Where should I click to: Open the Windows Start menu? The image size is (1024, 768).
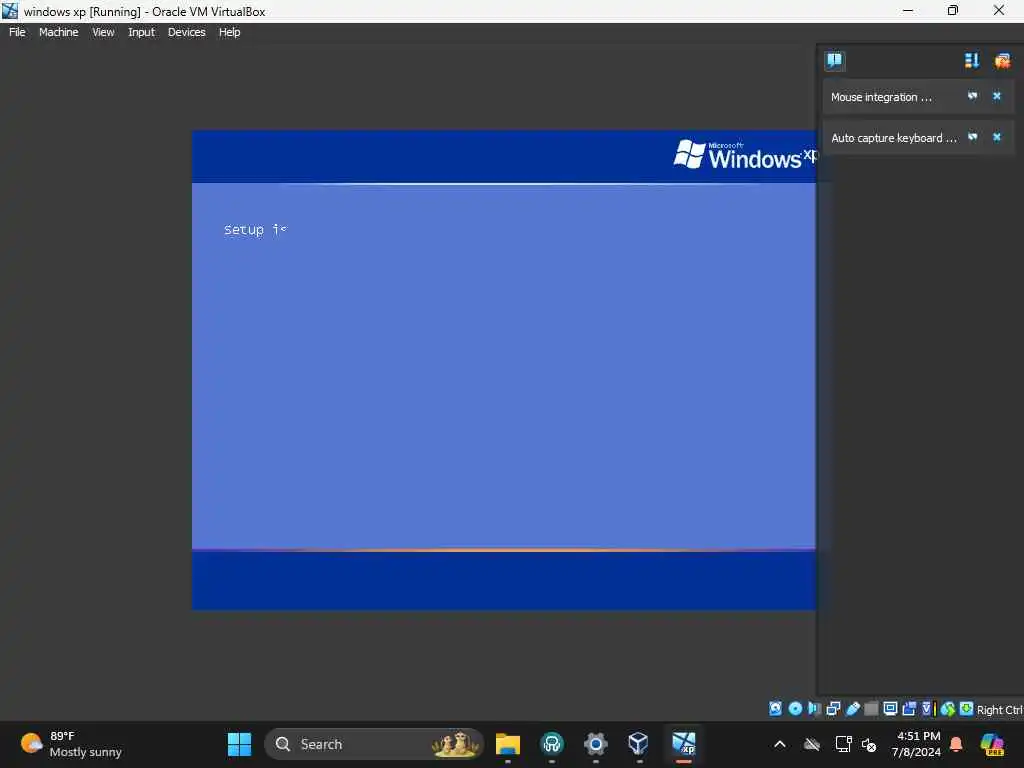pyautogui.click(x=239, y=744)
